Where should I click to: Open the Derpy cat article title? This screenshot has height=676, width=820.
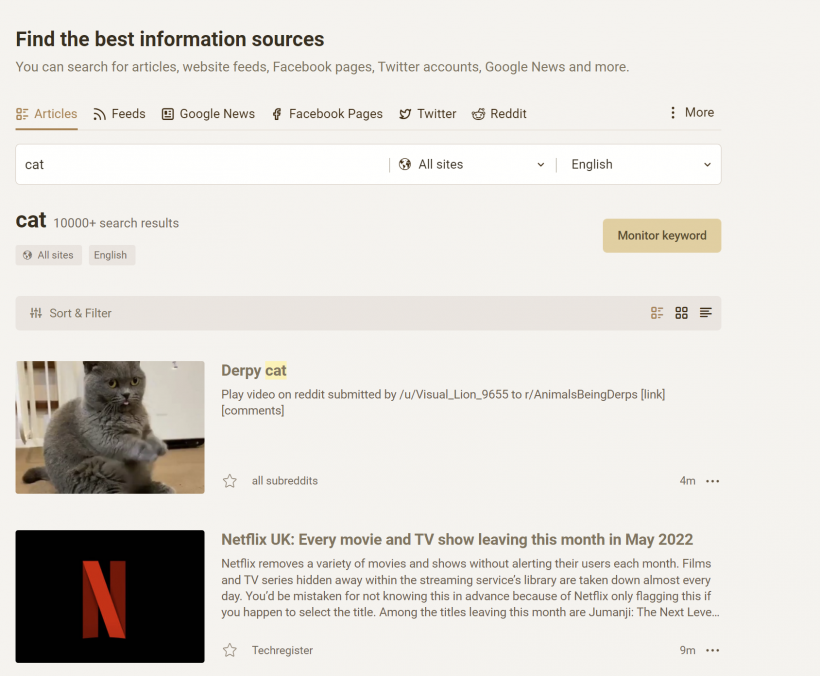[254, 371]
